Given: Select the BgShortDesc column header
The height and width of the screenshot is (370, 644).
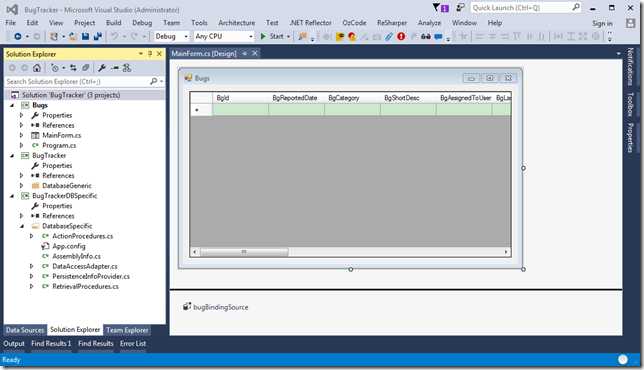Looking at the screenshot, I should point(408,98).
